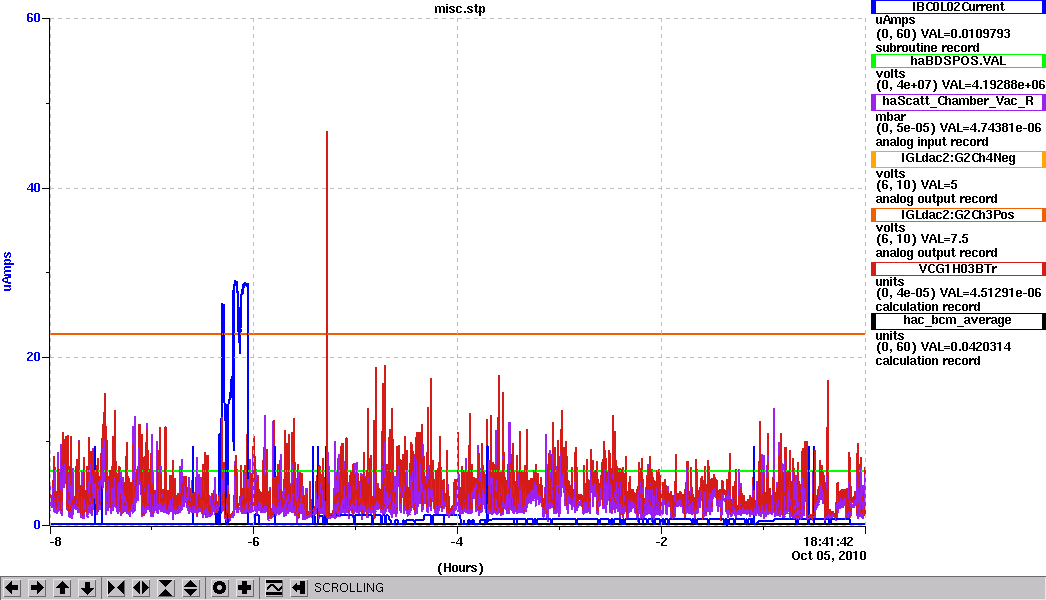Click the X-axis tick label -8

tap(55, 541)
